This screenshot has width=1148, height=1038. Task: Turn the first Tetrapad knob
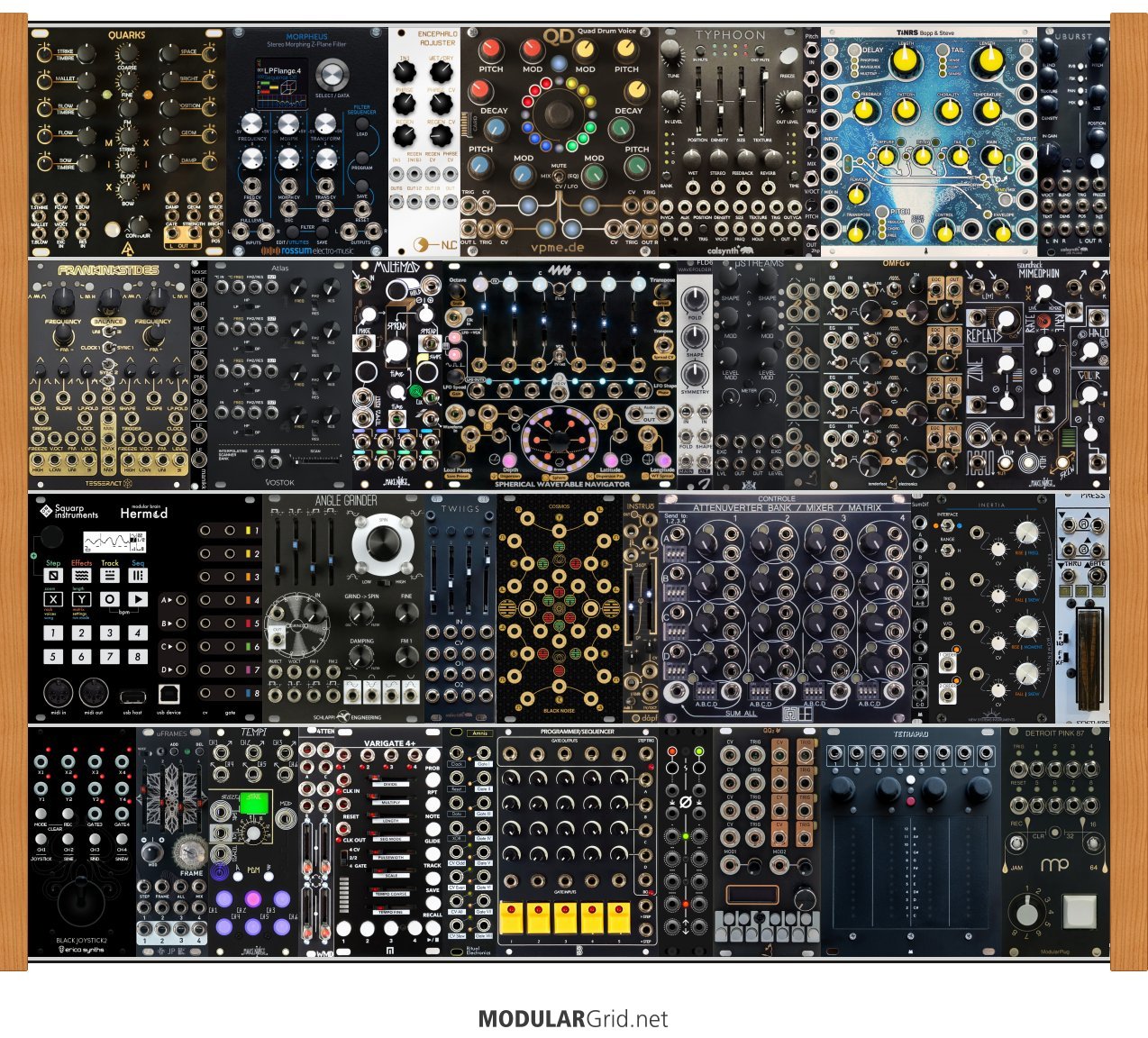pyautogui.click(x=842, y=791)
